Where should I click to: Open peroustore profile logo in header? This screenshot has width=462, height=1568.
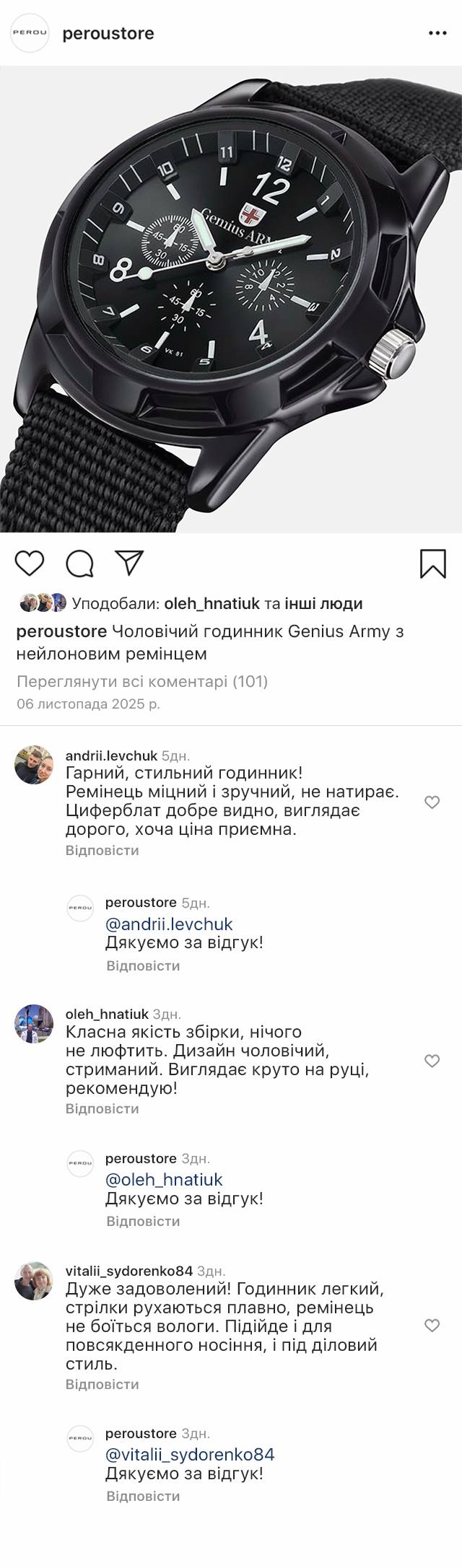(30, 33)
